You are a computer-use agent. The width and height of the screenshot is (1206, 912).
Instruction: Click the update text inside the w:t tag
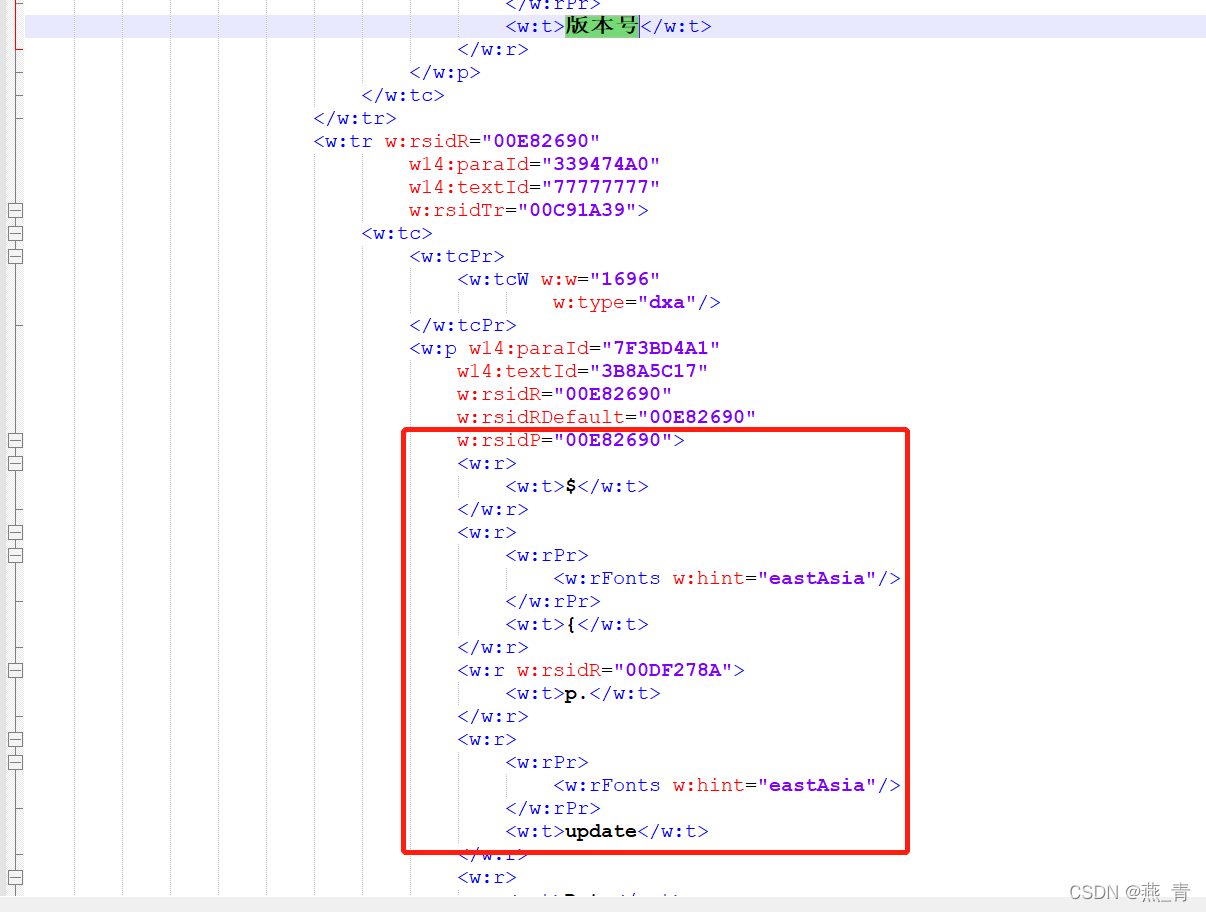point(600,831)
